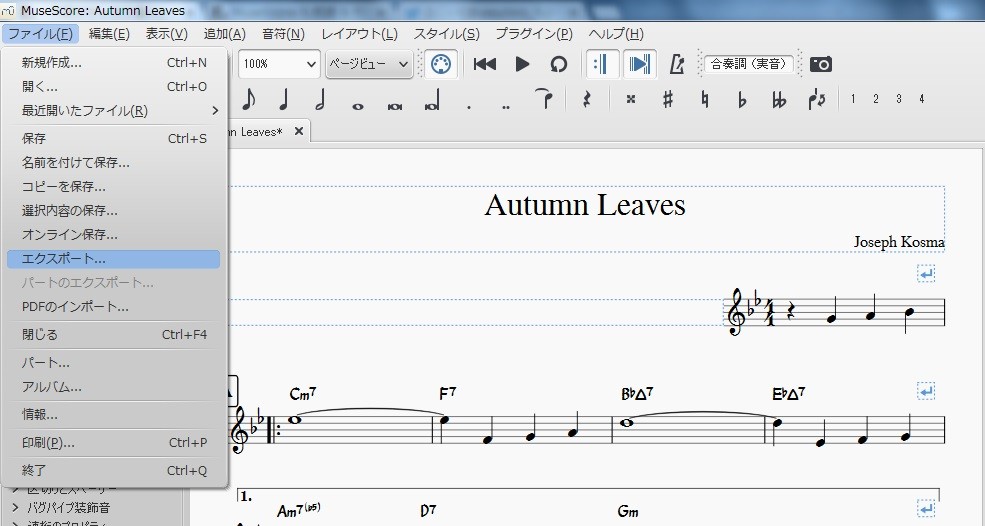Toggle pan score during playback
Image resolution: width=985 pixels, height=526 pixels.
tap(639, 64)
